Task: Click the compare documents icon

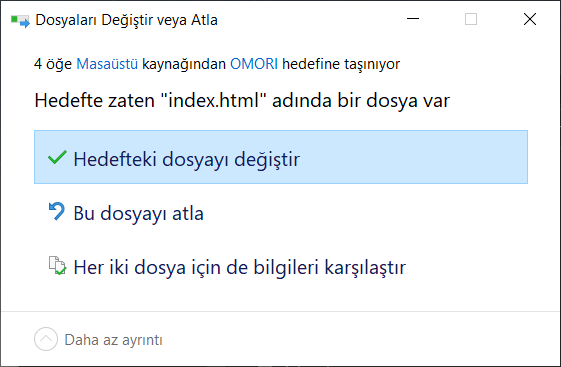Action: tap(57, 266)
